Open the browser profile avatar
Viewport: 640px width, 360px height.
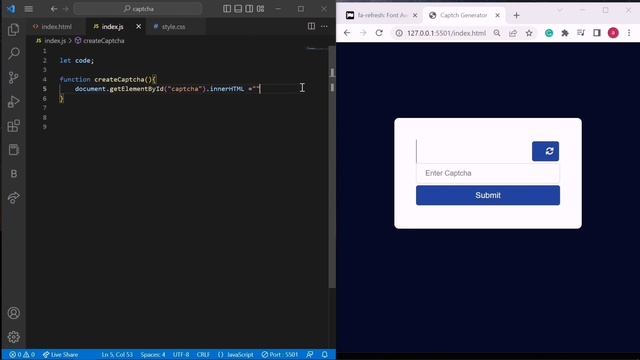613,33
